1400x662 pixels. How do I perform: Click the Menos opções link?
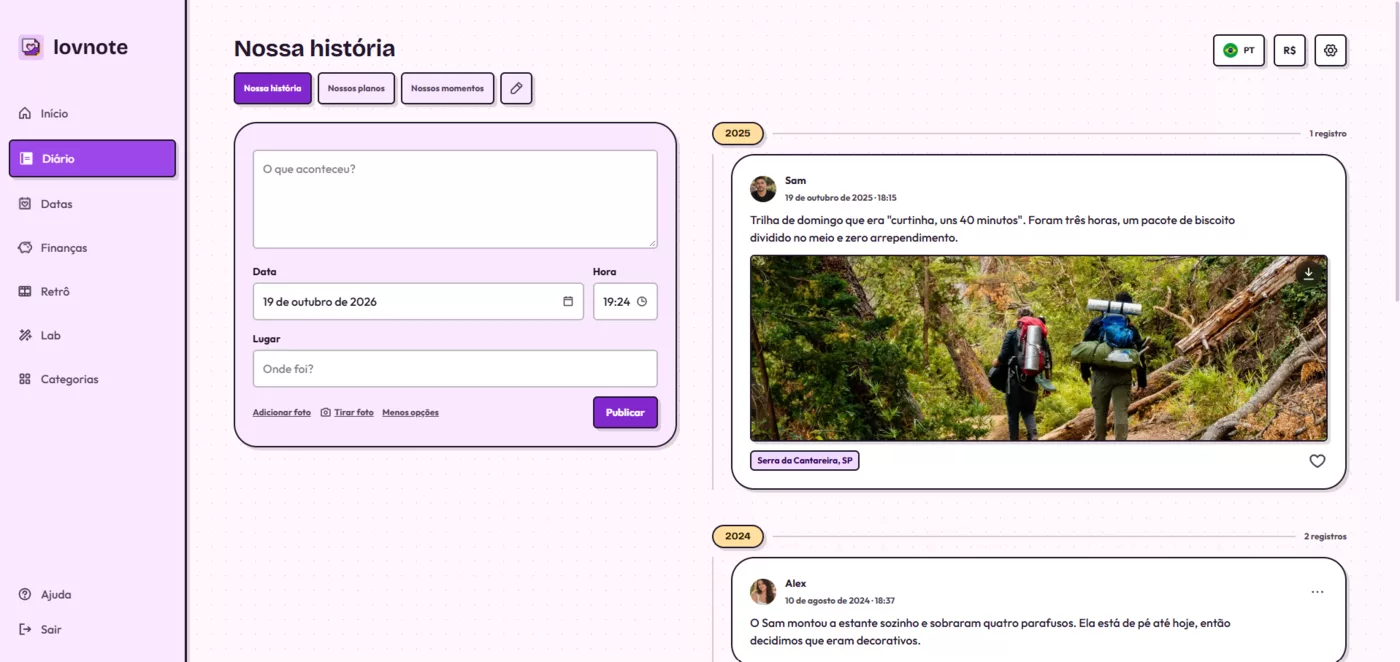410,413
